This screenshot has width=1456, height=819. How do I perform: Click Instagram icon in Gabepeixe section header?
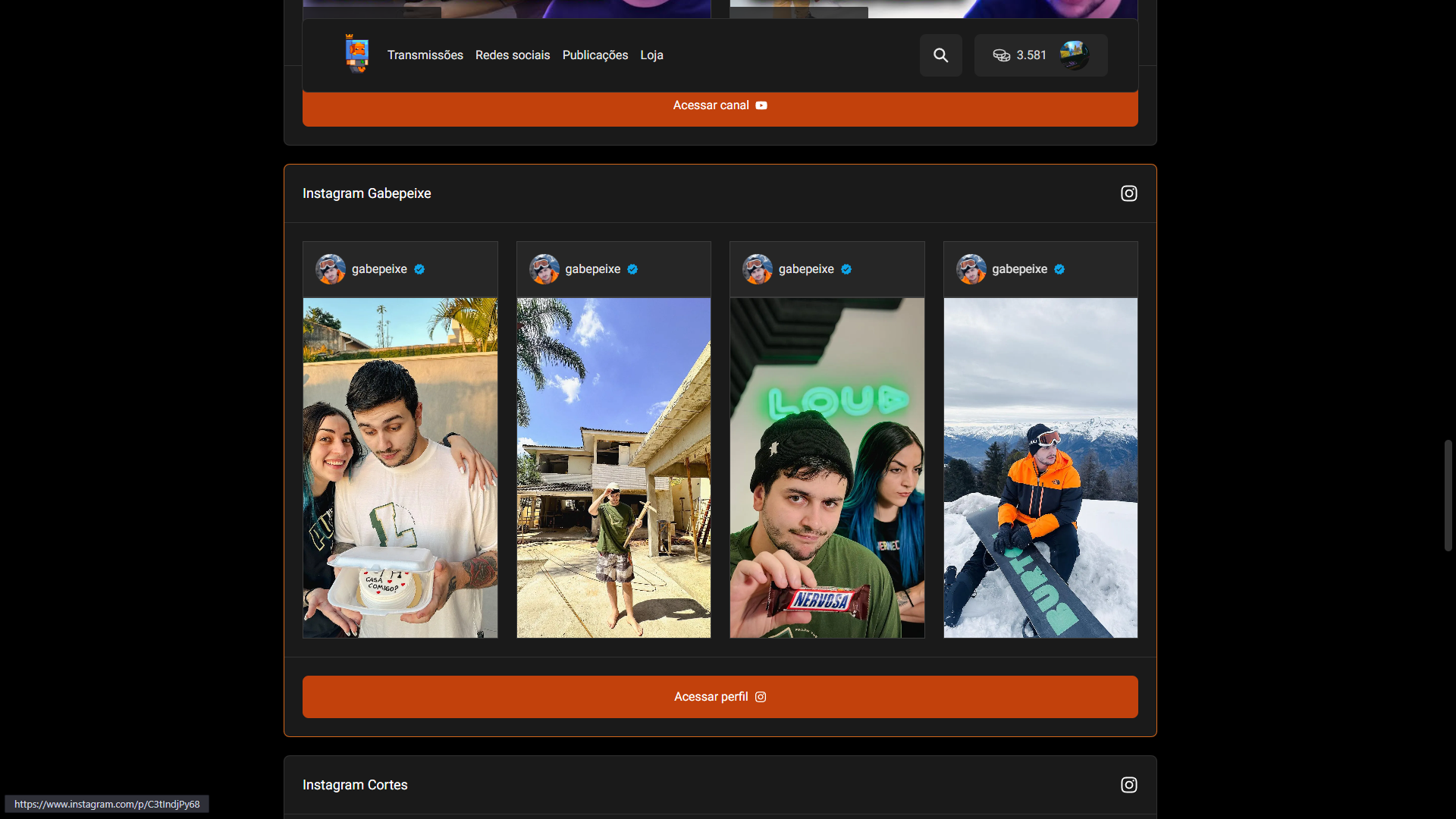[x=1128, y=193]
